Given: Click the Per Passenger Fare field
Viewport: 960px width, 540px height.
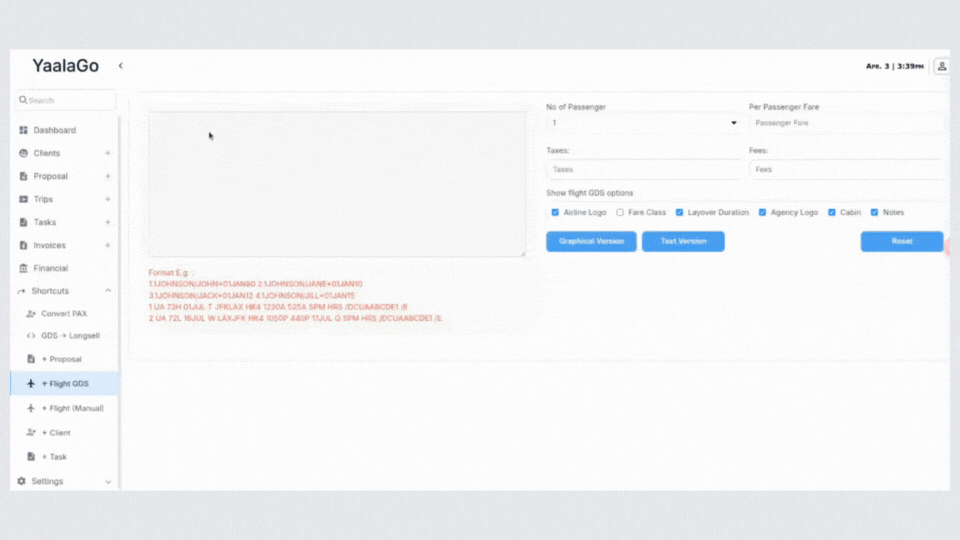Looking at the screenshot, I should [846, 123].
